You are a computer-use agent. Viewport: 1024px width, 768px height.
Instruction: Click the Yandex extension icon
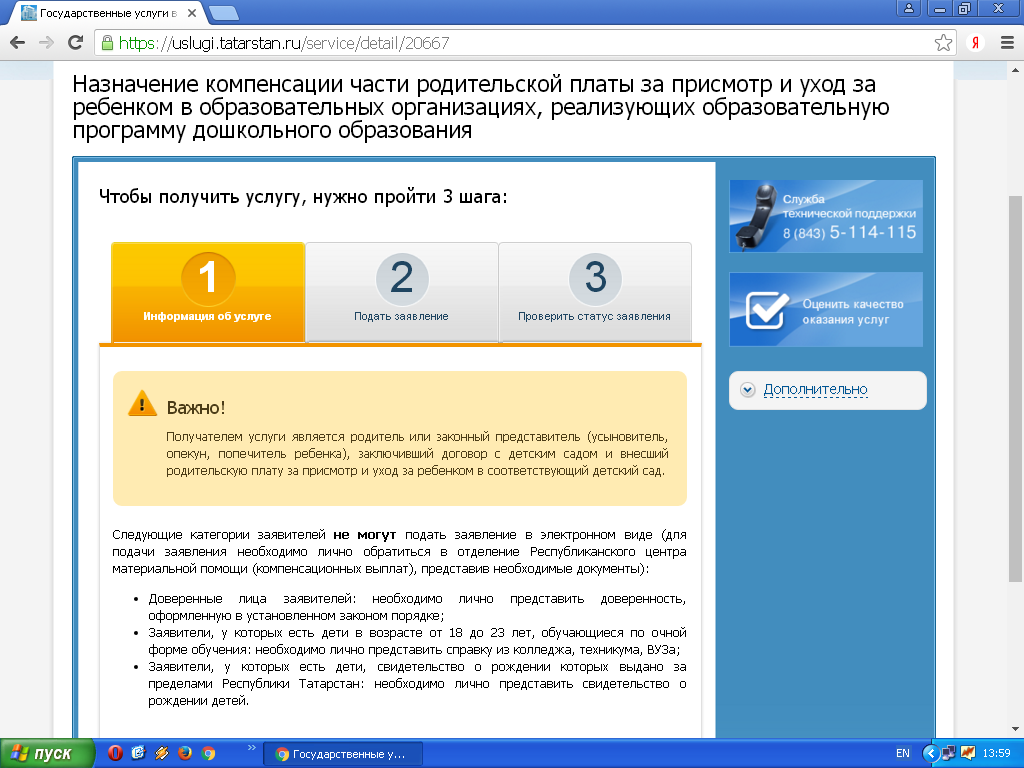tap(975, 43)
